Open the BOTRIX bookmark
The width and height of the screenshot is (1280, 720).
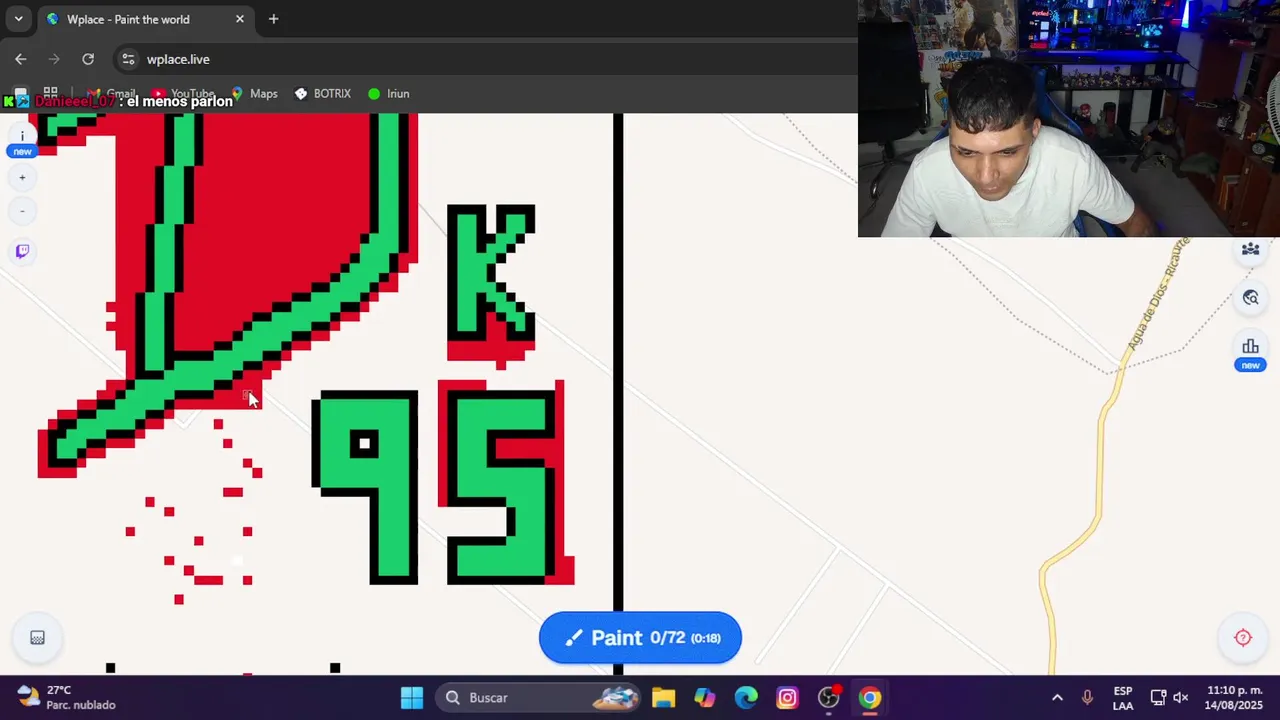tap(322, 93)
